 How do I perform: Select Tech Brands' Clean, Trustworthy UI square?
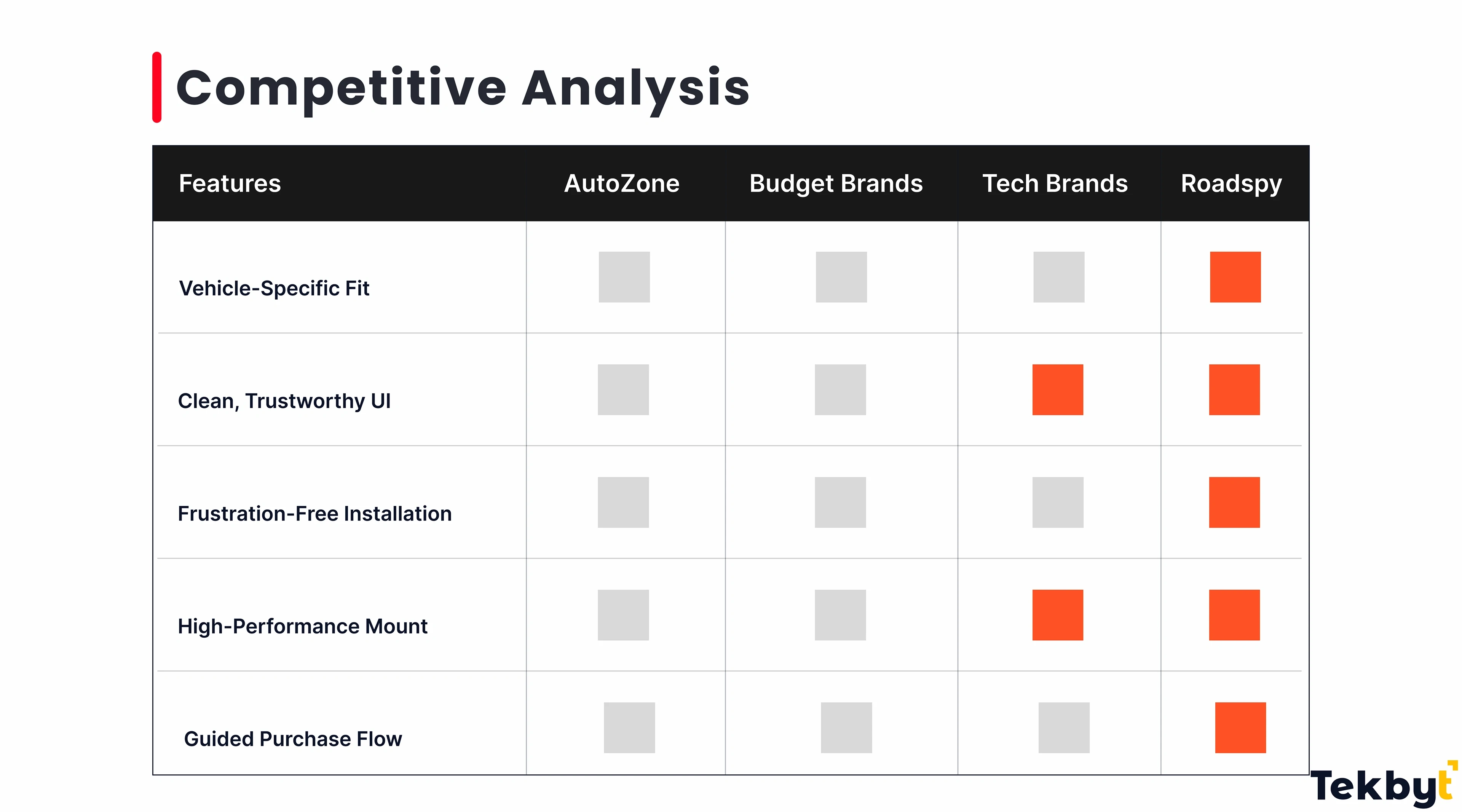(x=1057, y=390)
